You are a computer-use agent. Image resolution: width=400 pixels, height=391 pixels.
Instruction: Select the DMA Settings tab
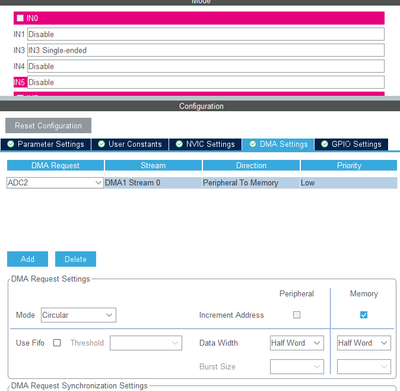tap(278, 144)
